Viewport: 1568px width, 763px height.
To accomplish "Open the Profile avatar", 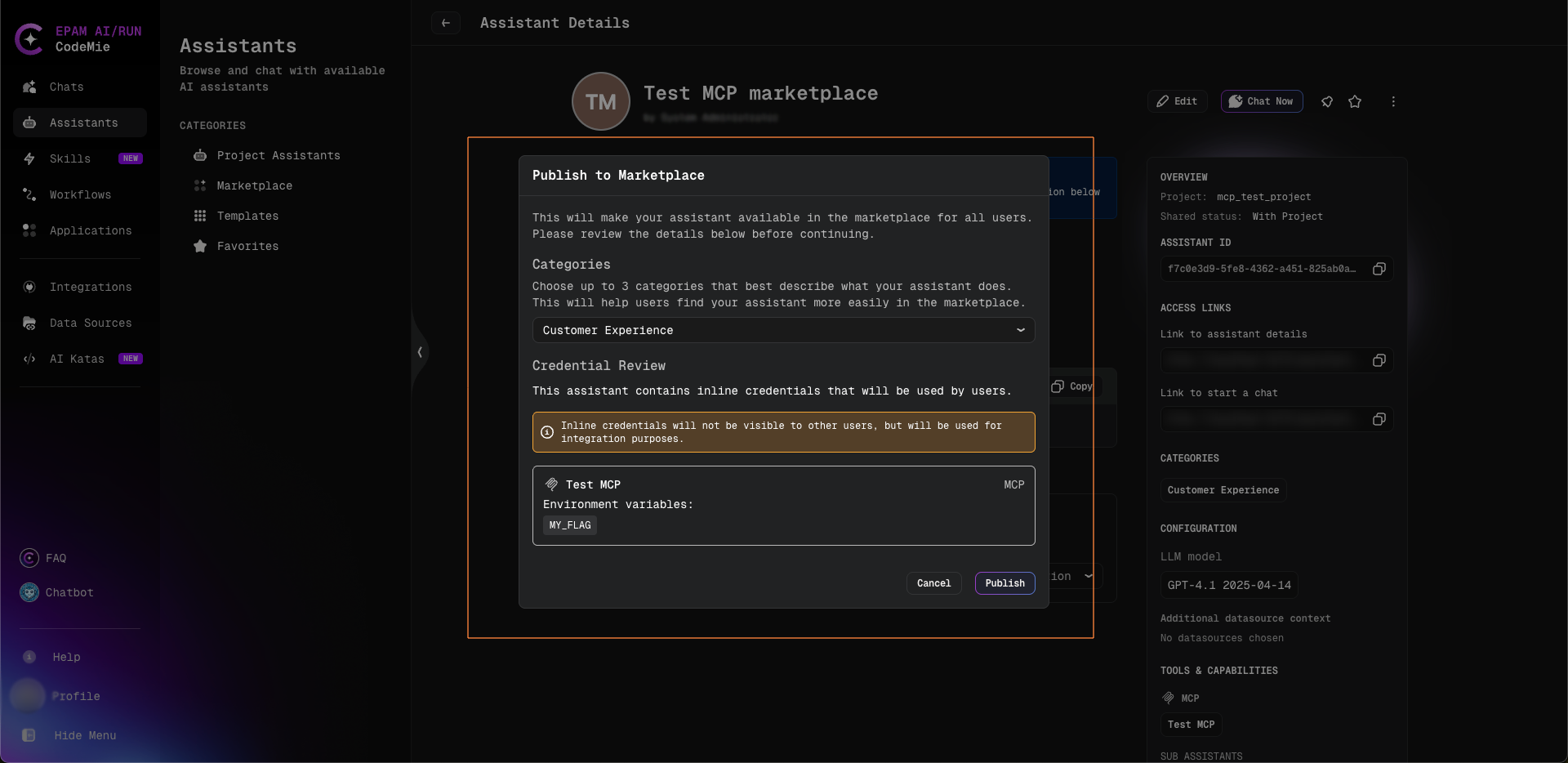I will point(27,696).
